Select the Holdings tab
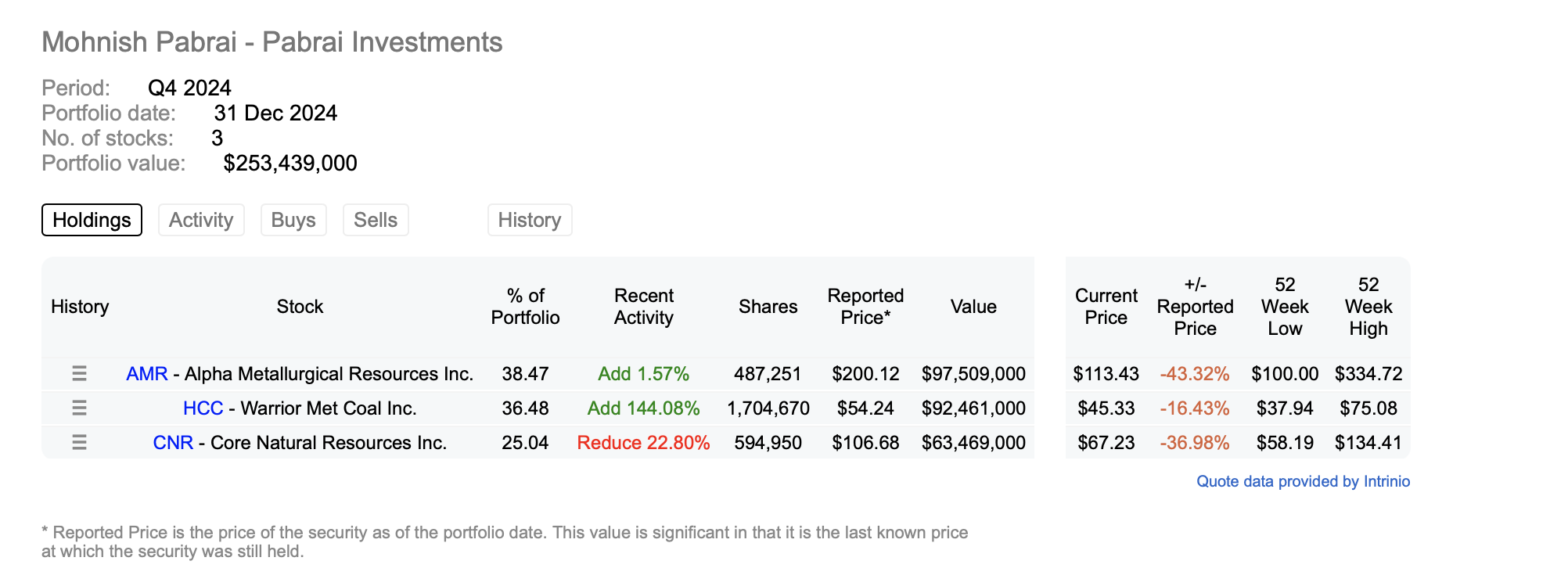Viewport: 1568px width, 579px height. (x=92, y=220)
